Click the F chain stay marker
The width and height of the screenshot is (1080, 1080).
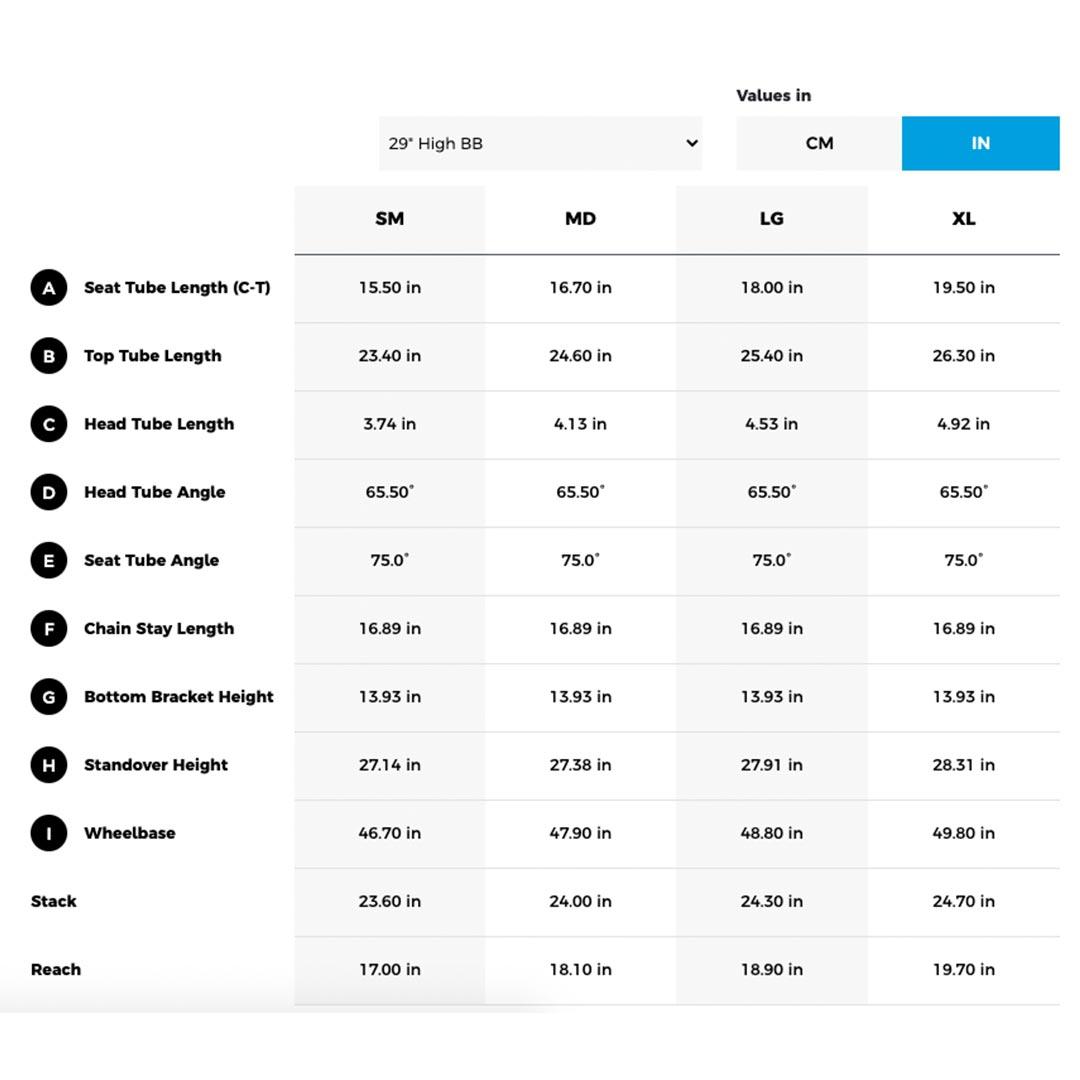[x=48, y=629]
